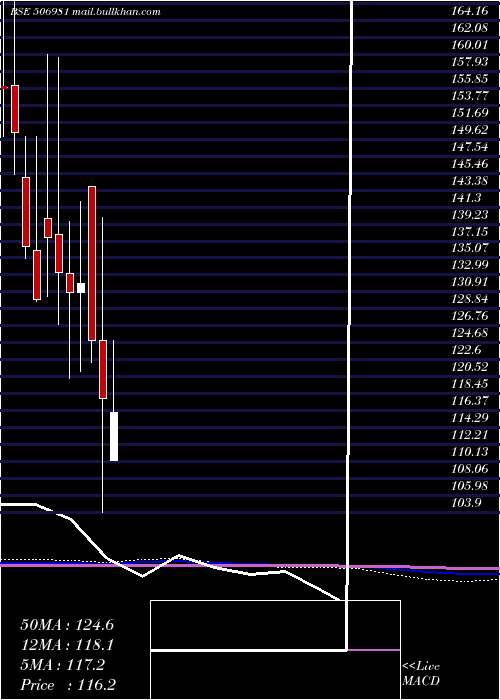Select the 149.62 price axis label

pos(469,129)
